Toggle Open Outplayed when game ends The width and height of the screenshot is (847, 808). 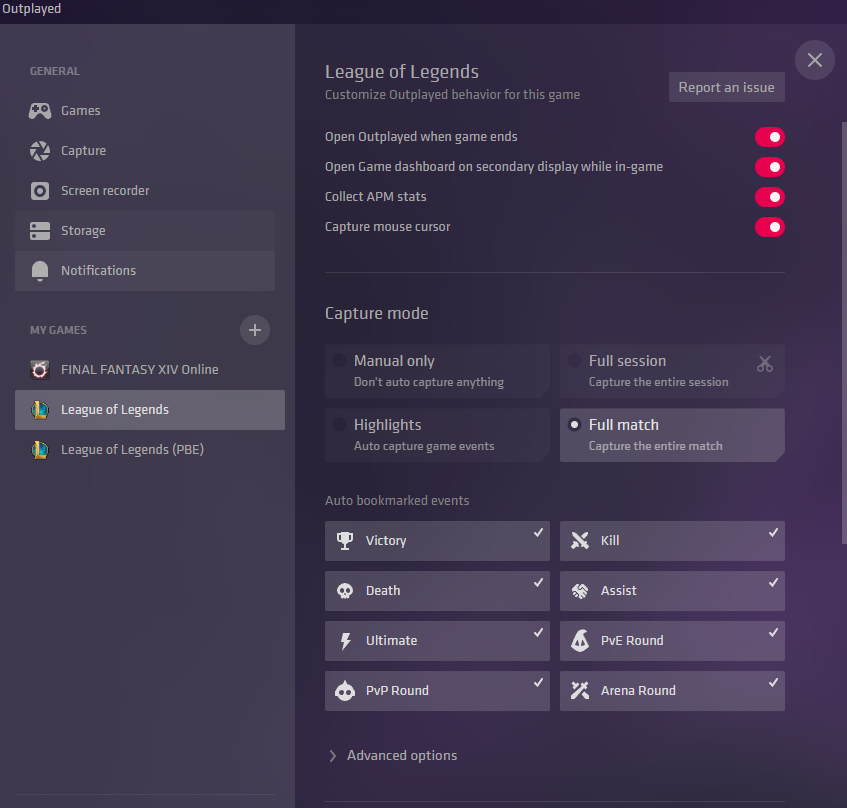click(x=770, y=137)
